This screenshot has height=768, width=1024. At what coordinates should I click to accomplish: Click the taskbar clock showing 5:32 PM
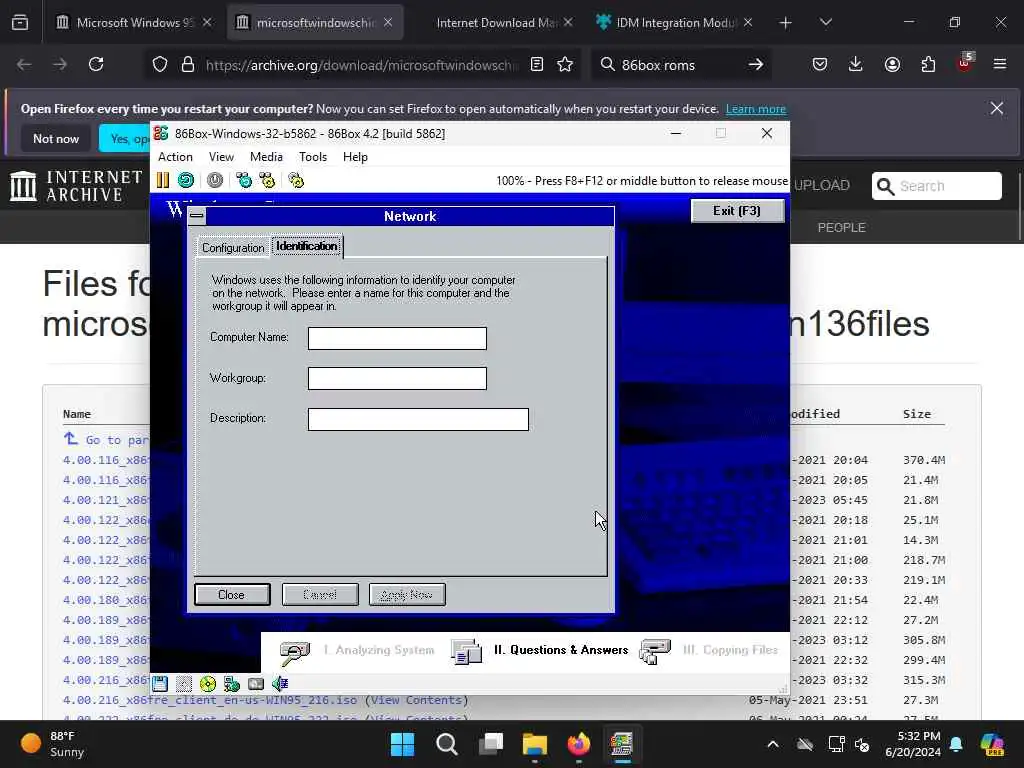tap(913, 744)
